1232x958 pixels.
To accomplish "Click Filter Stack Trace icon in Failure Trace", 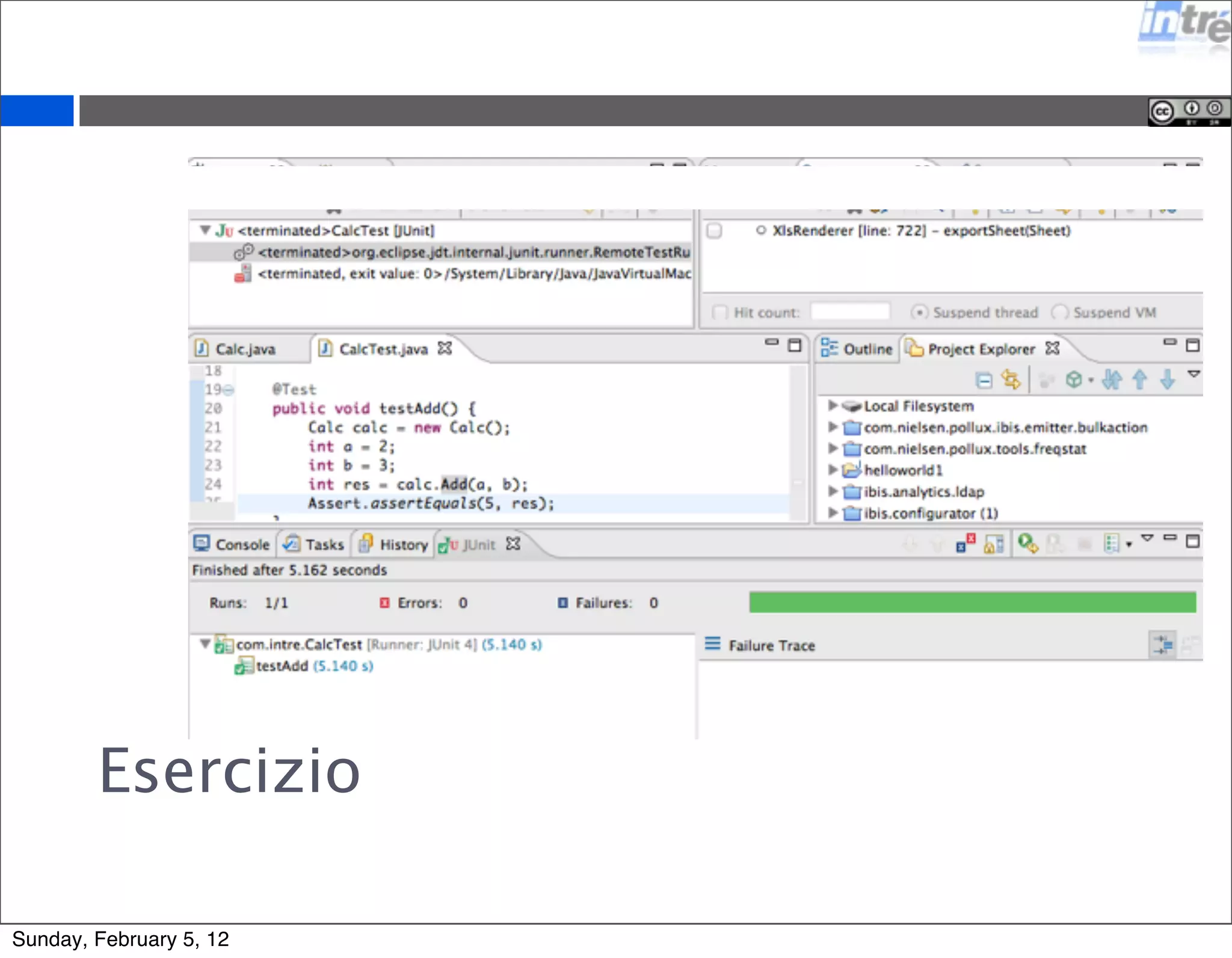I will [1163, 645].
